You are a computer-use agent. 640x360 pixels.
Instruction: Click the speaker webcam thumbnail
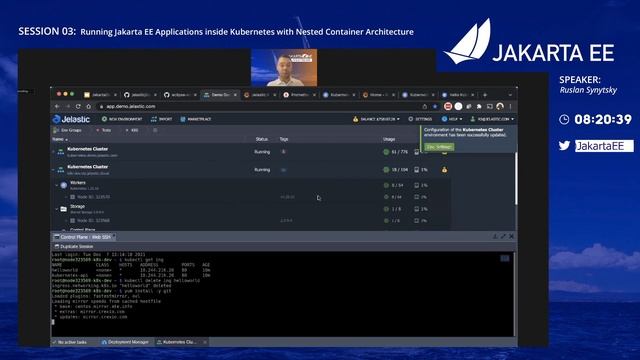click(x=284, y=68)
